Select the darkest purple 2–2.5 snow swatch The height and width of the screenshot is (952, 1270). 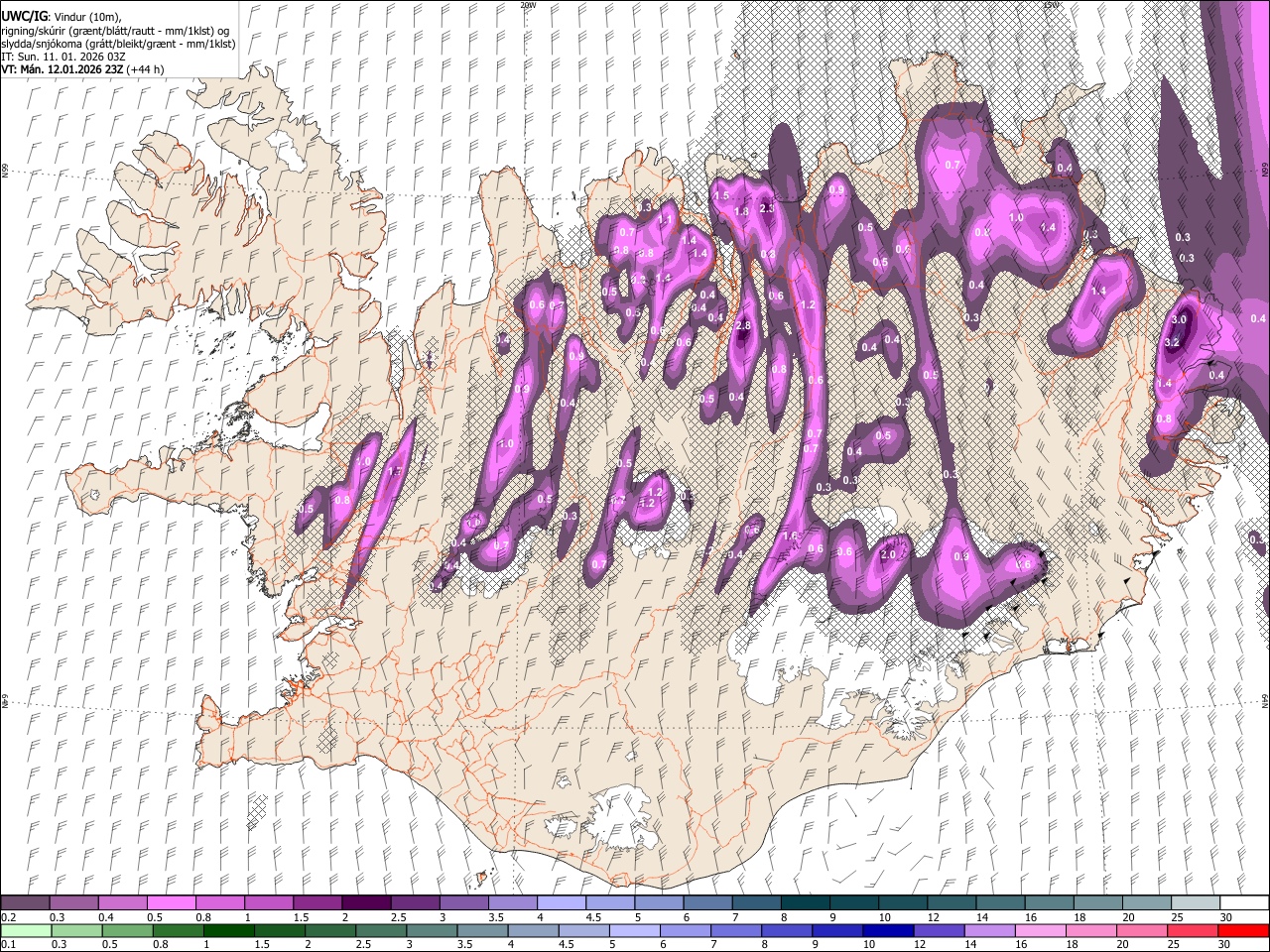pyautogui.click(x=366, y=902)
